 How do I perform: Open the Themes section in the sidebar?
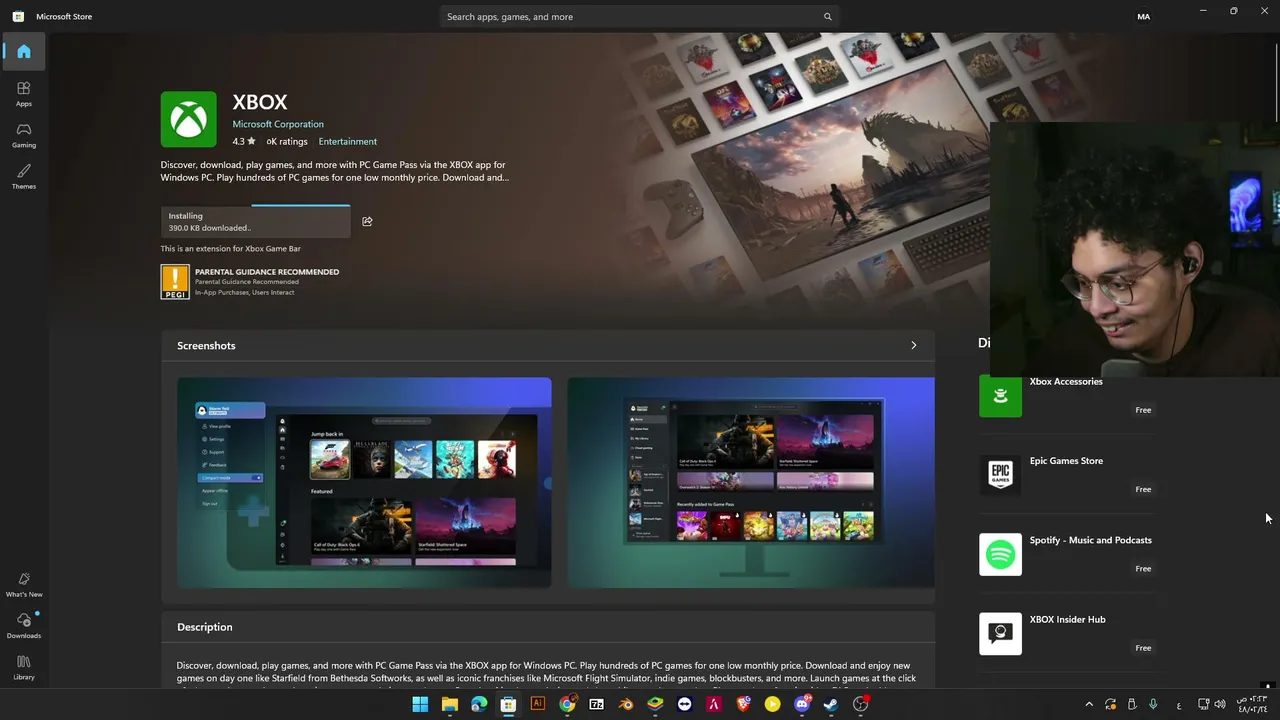coord(24,176)
